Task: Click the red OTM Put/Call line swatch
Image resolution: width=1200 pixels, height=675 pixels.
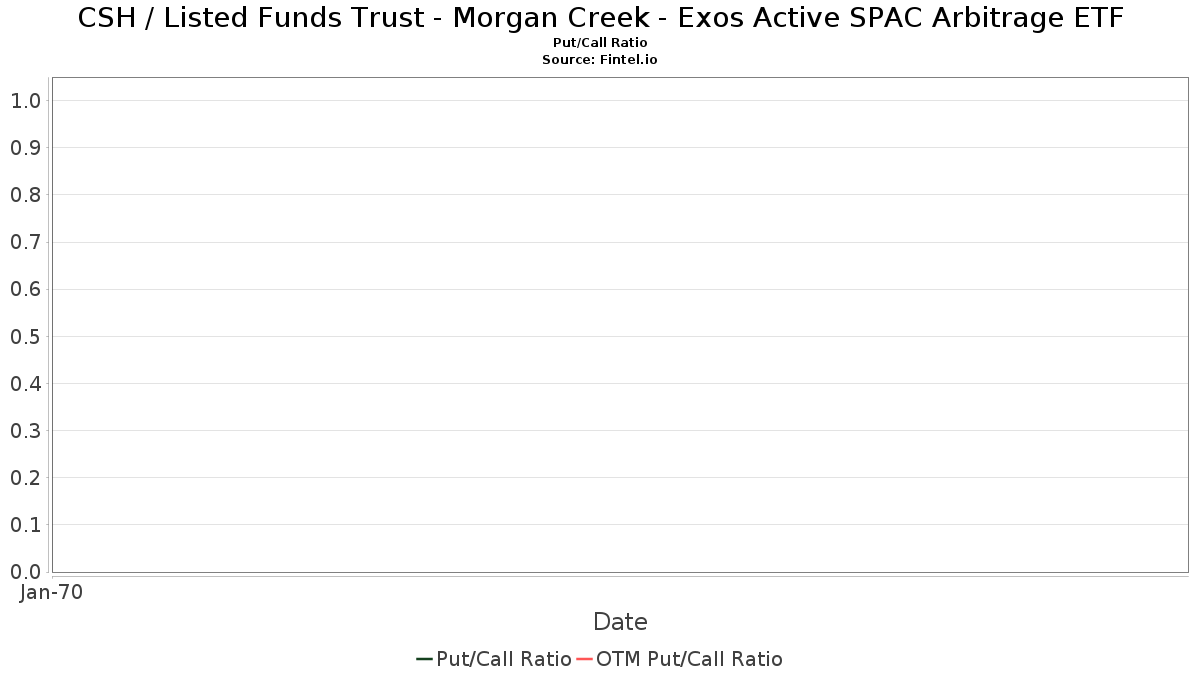Action: (585, 659)
